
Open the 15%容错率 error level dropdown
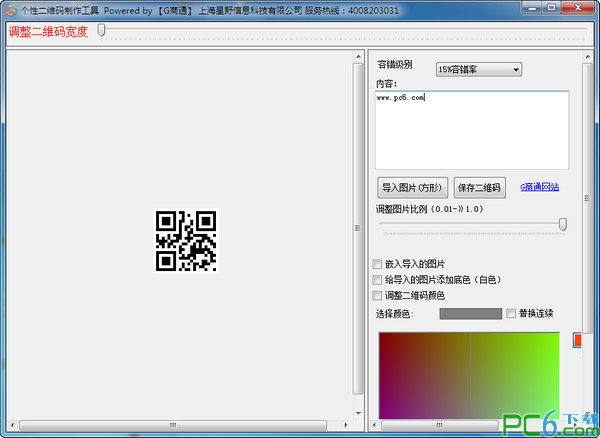click(478, 70)
